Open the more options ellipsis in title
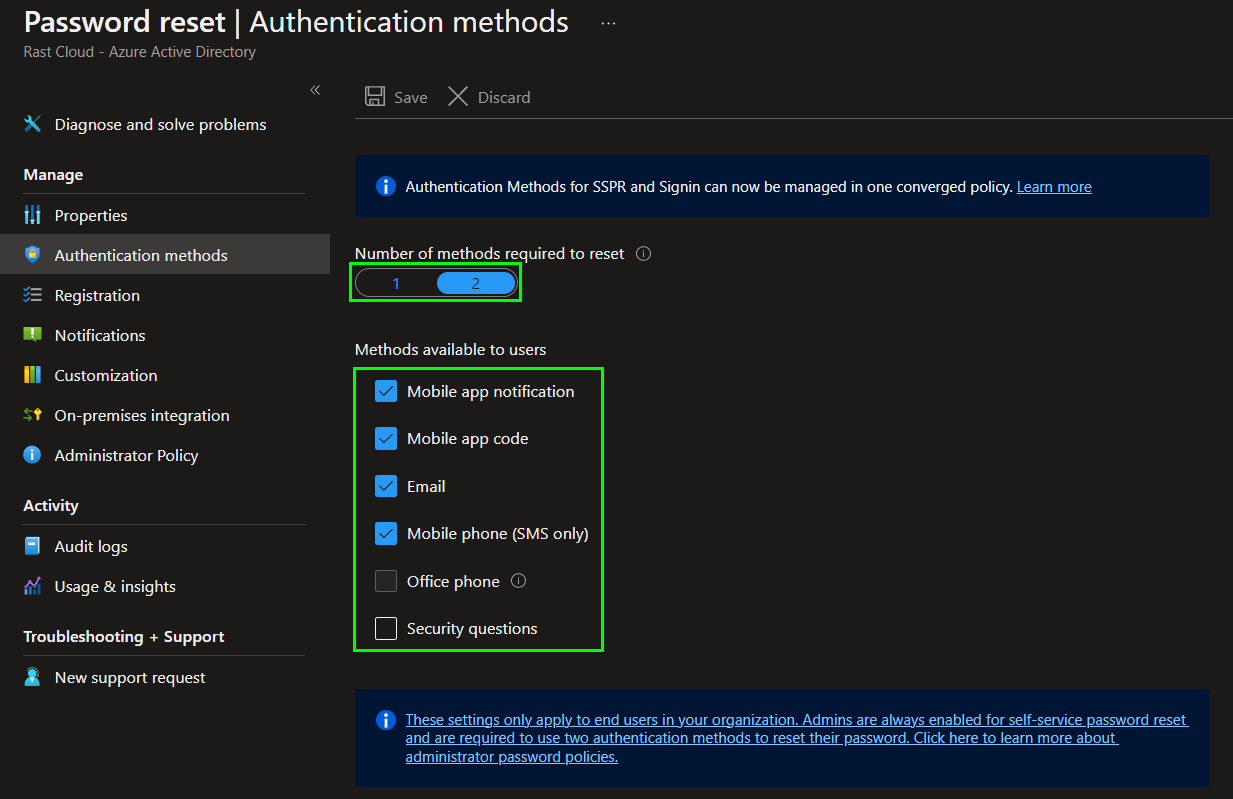The height and width of the screenshot is (799, 1233). (608, 23)
